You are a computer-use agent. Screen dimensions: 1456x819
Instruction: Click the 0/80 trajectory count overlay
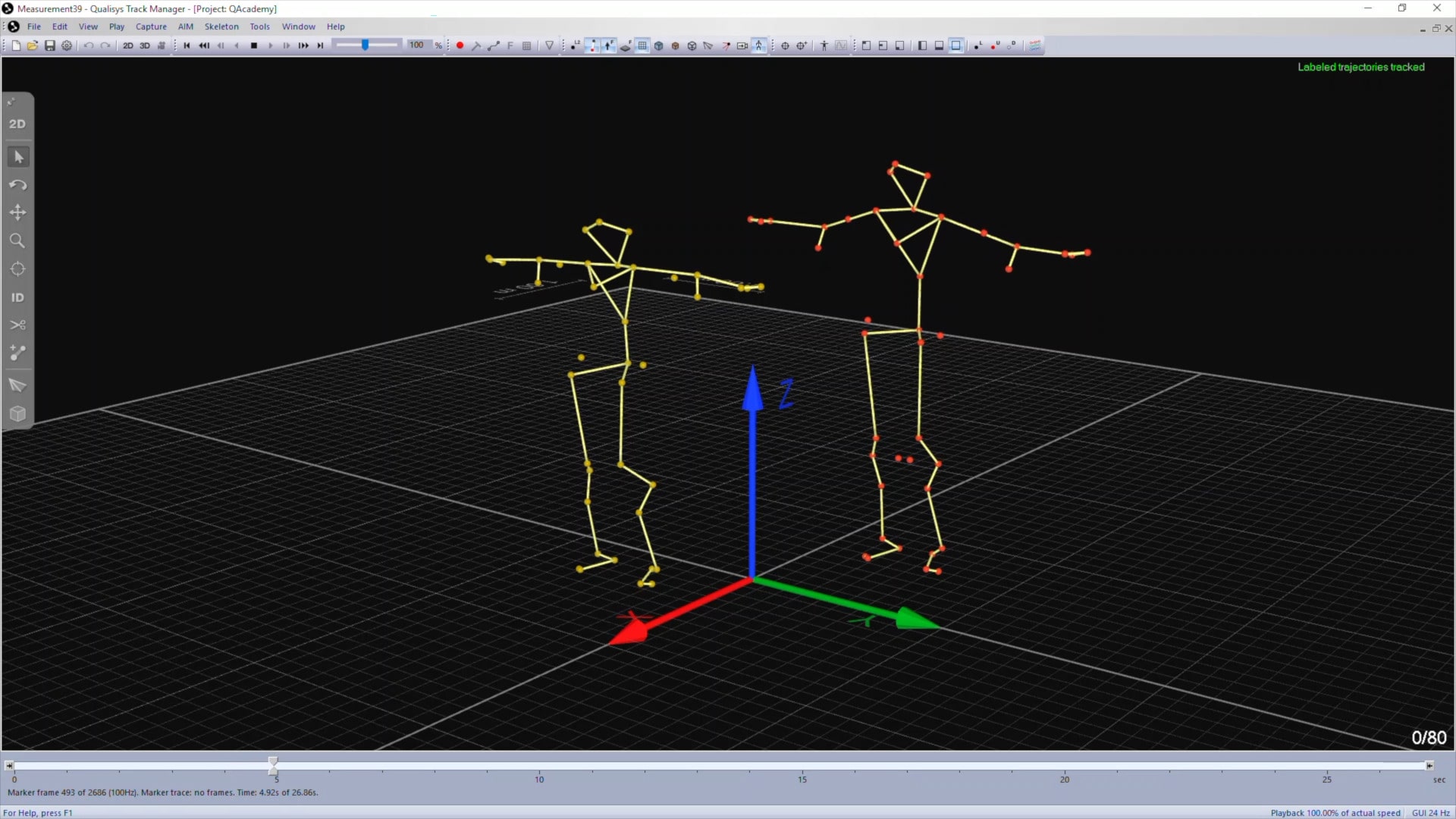click(x=1429, y=738)
